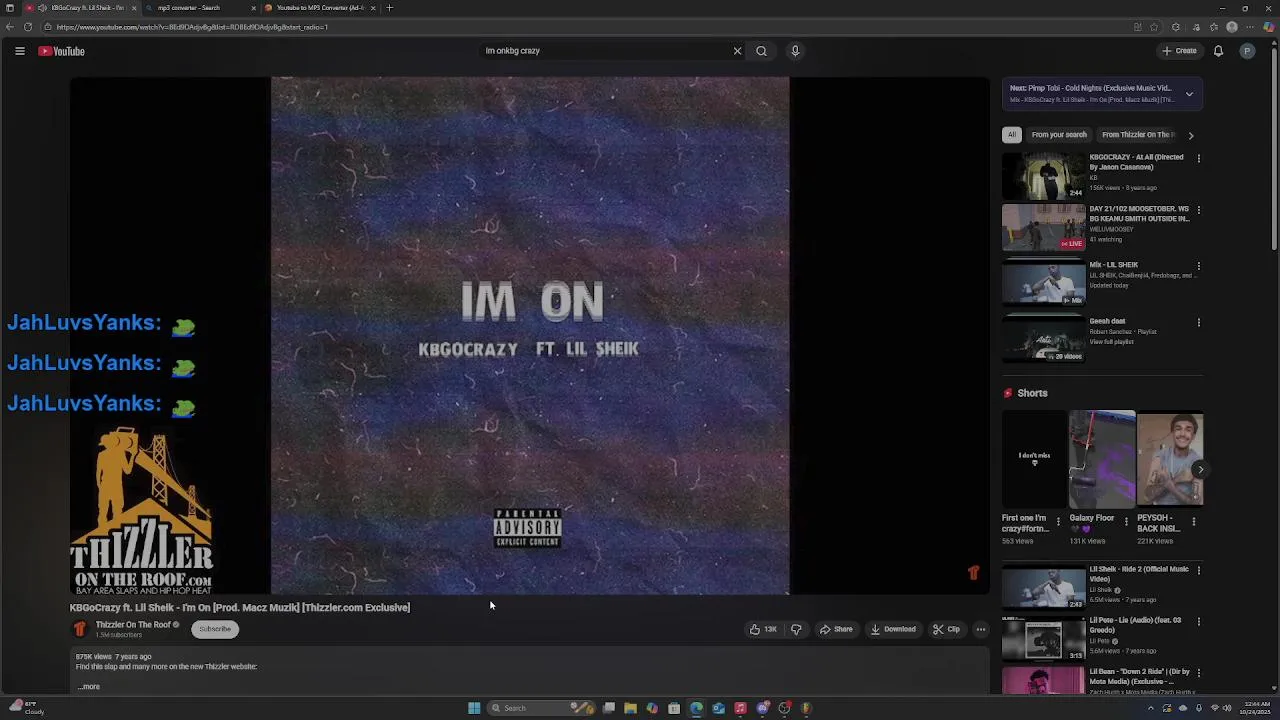Image resolution: width=1280 pixels, height=720 pixels.
Task: Switch to the Youtube to MP3 Converter tab
Action: (320, 8)
